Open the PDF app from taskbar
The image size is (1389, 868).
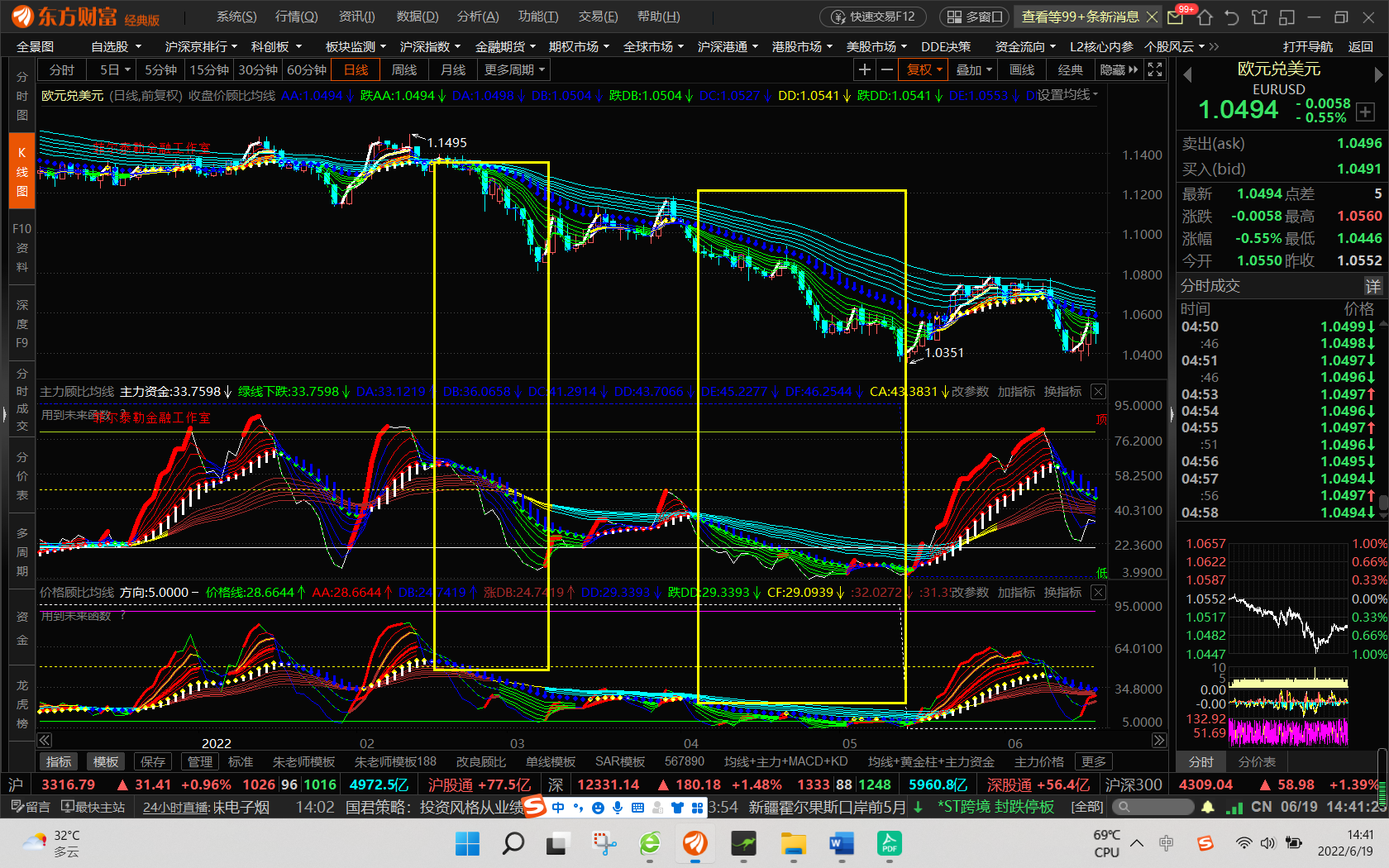(889, 843)
